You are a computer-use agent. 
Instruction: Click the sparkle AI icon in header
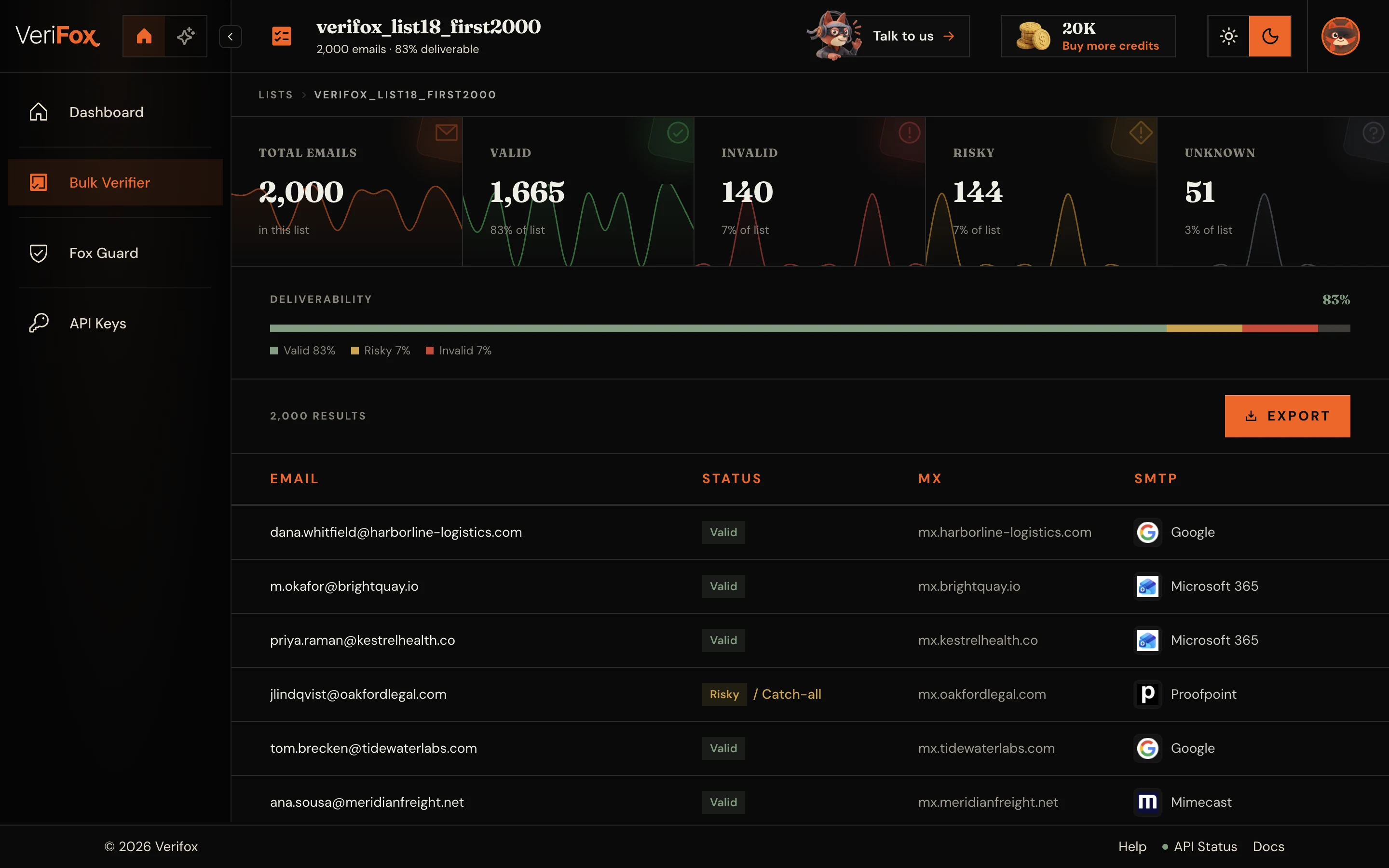pyautogui.click(x=185, y=36)
